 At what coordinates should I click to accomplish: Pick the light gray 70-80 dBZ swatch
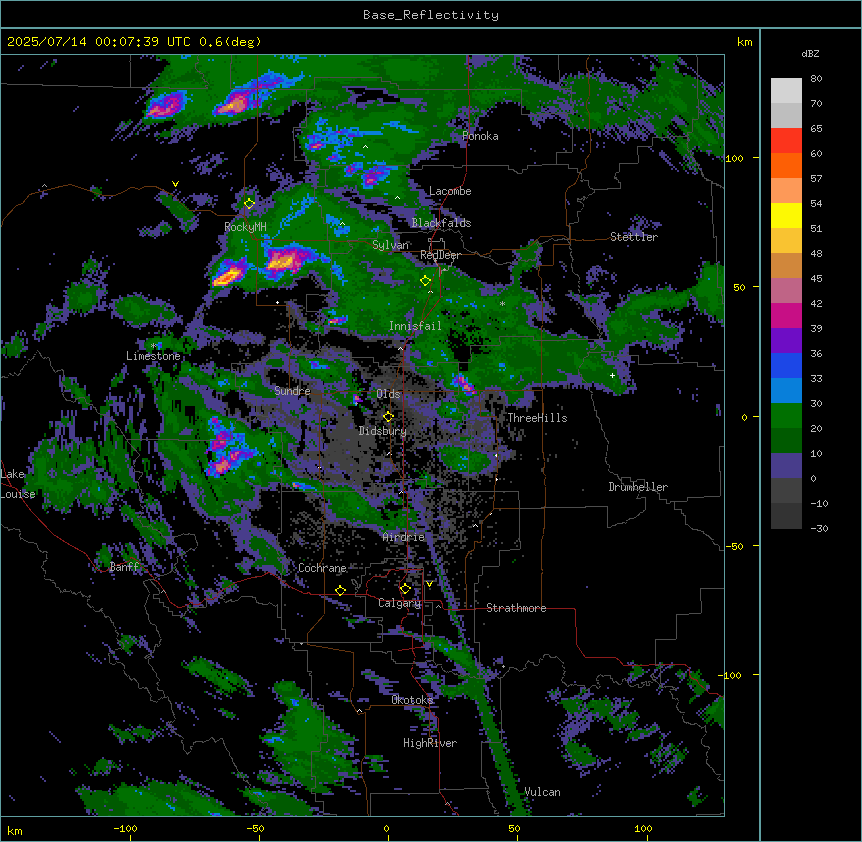(x=786, y=91)
